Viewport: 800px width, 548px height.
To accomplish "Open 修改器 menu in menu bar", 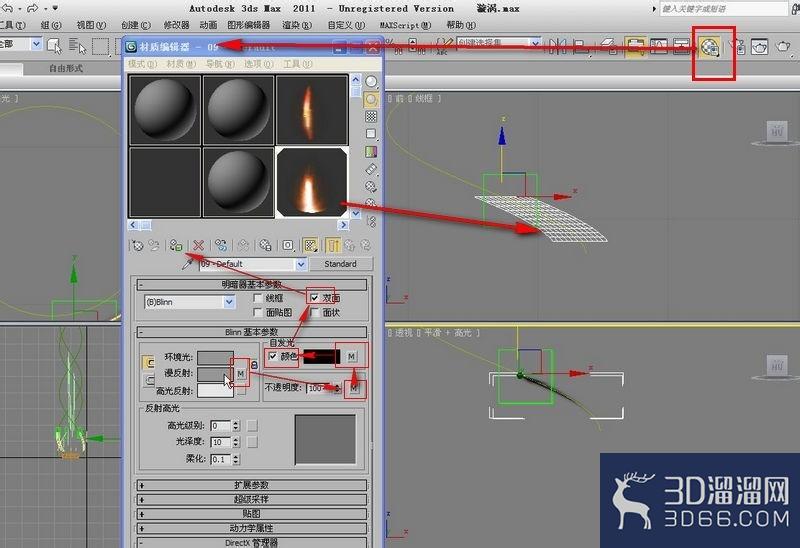I will (x=177, y=25).
